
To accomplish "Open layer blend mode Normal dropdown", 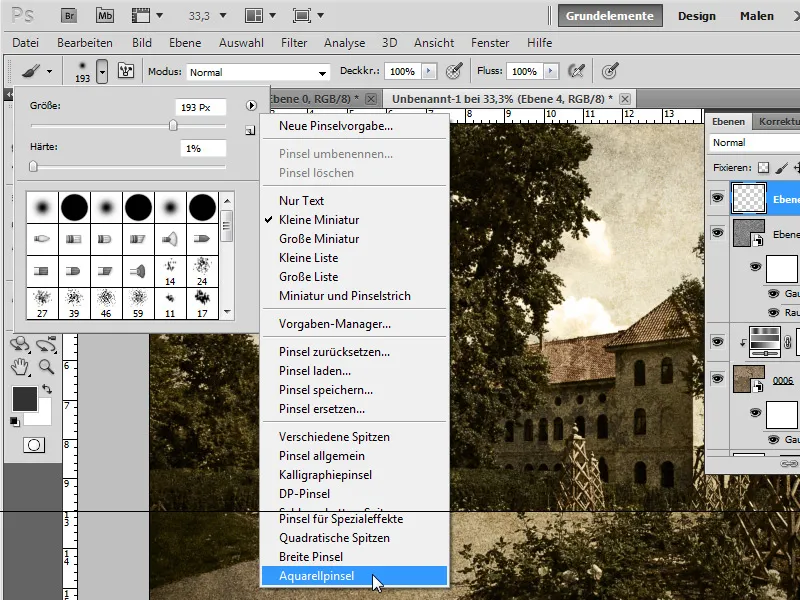I will 755,143.
